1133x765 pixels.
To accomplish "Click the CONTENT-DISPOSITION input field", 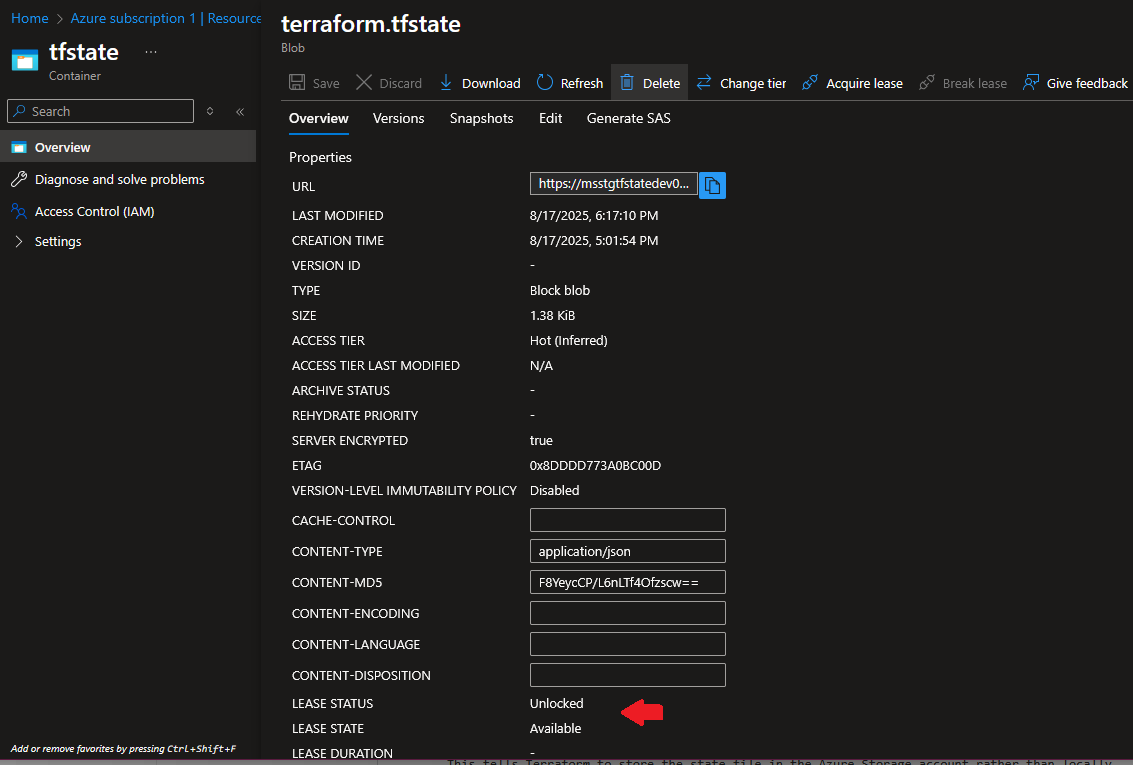I will tap(627, 675).
